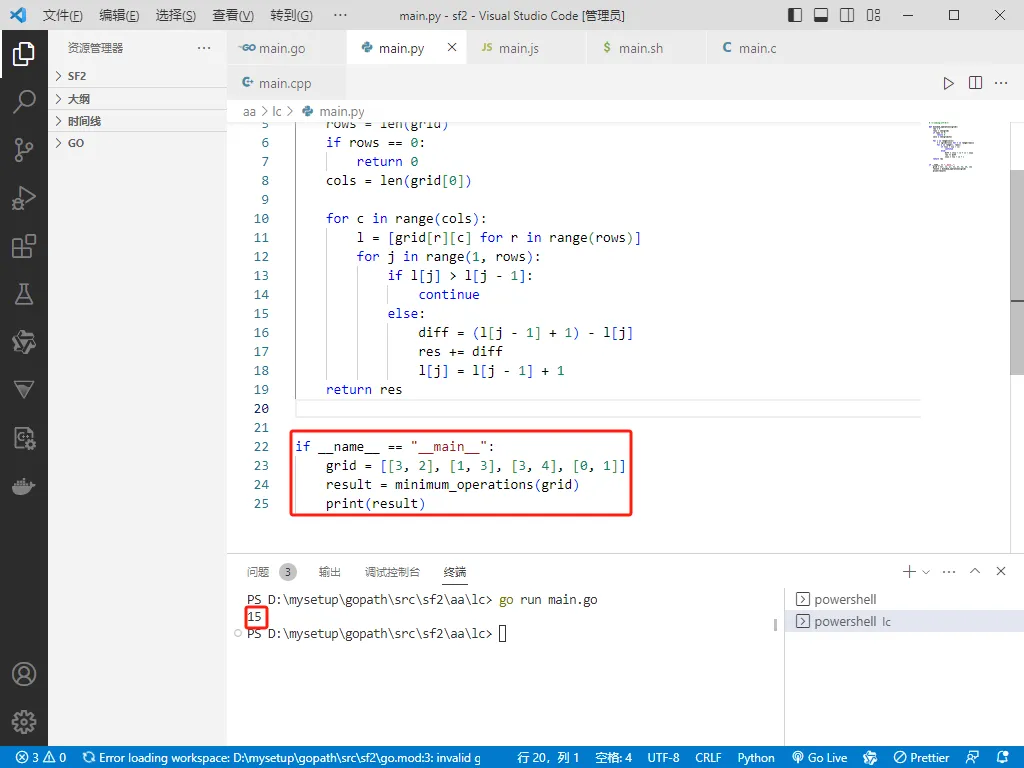The height and width of the screenshot is (768, 1024).
Task: Switch to the main.sh editor tab
Action: [647, 48]
